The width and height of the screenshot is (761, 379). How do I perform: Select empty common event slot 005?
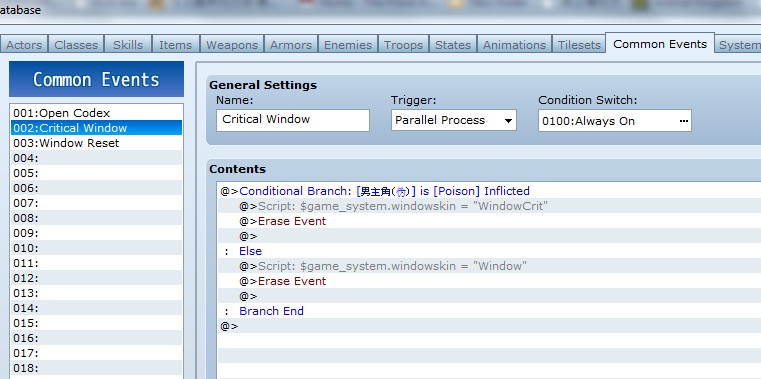click(x=97, y=173)
